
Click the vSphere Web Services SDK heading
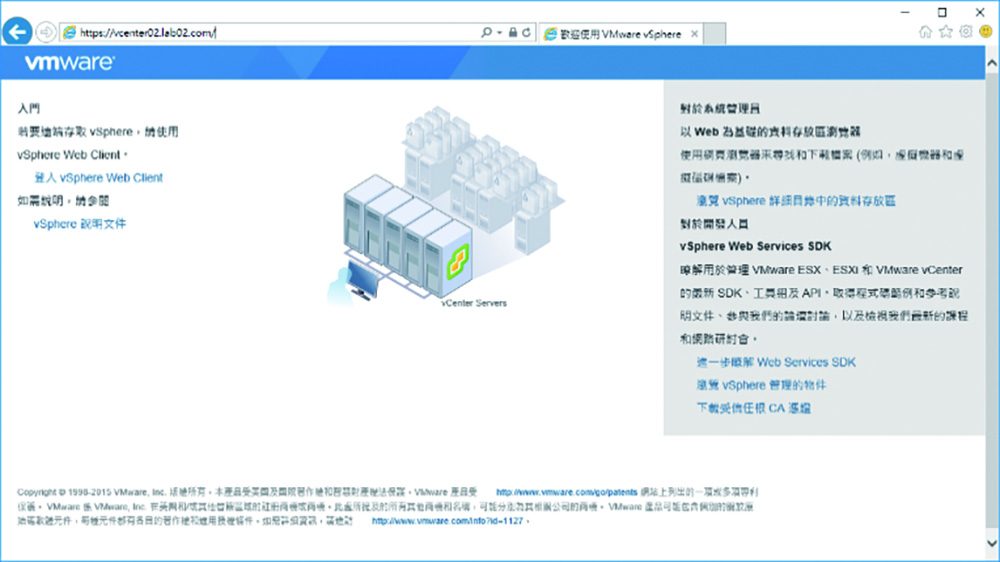755,246
